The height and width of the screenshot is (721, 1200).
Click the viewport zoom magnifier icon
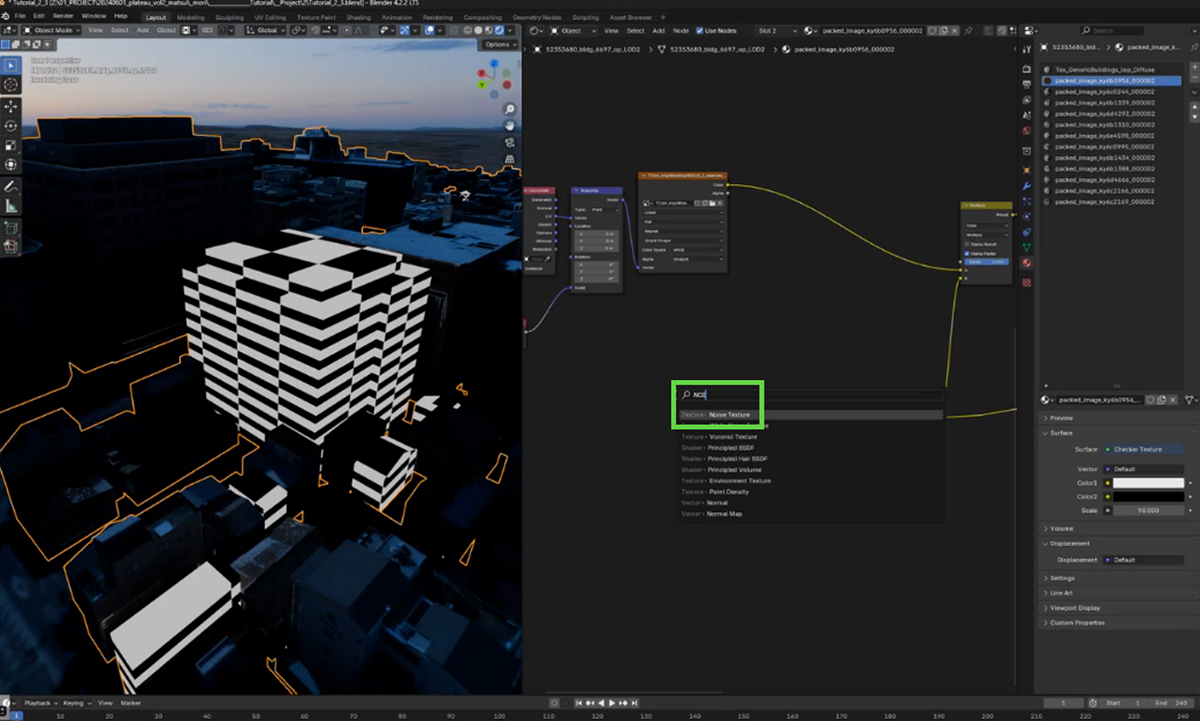(510, 109)
